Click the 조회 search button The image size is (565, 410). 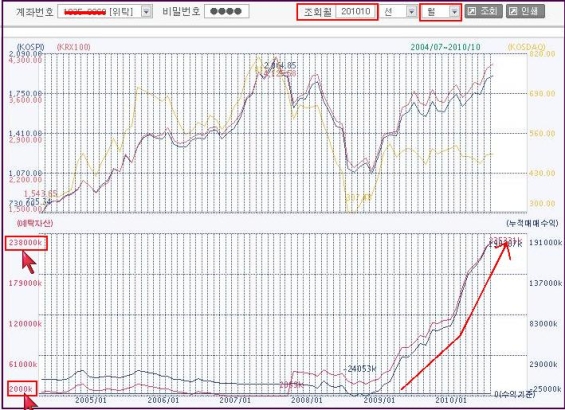coord(484,12)
